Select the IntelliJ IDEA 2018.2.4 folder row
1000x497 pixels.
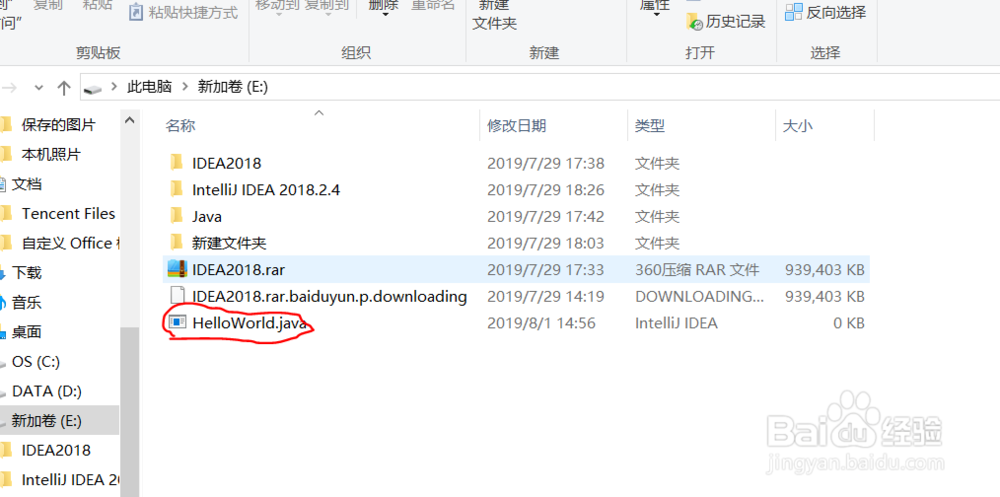click(x=517, y=190)
